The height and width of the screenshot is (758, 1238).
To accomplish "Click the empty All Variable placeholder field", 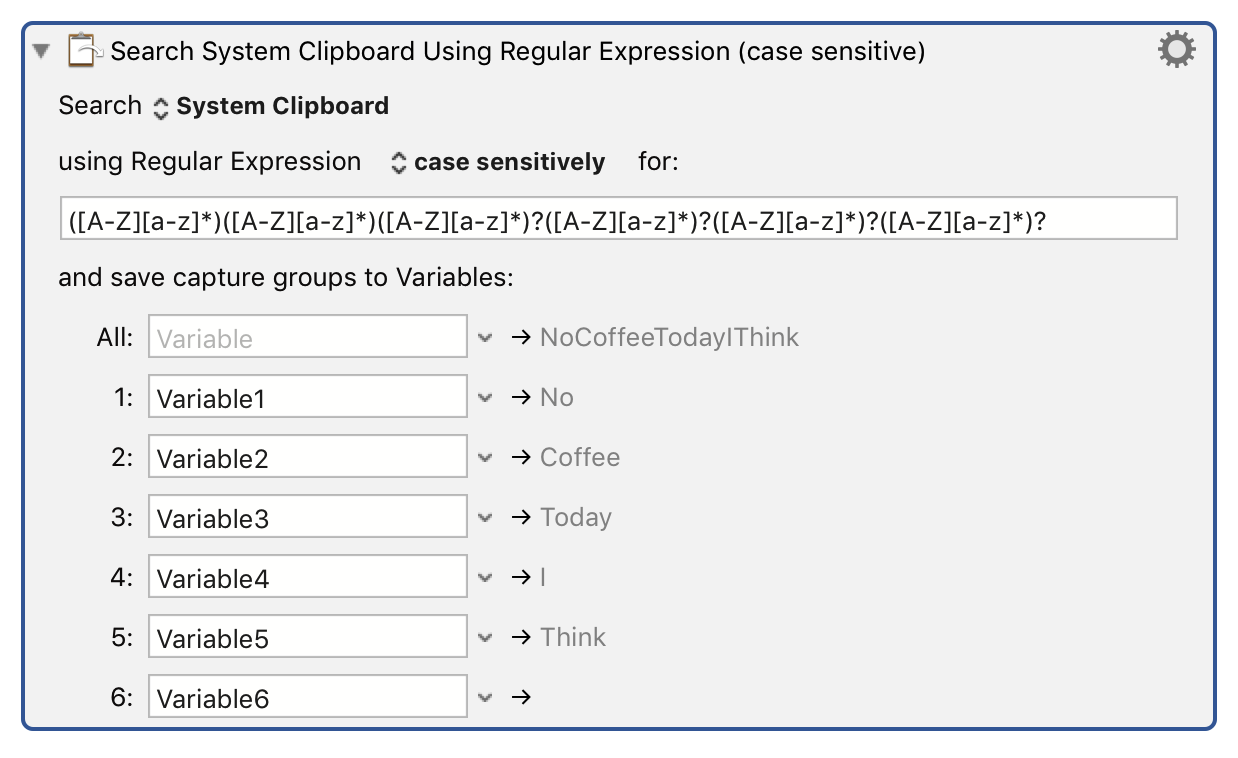I will [307, 337].
